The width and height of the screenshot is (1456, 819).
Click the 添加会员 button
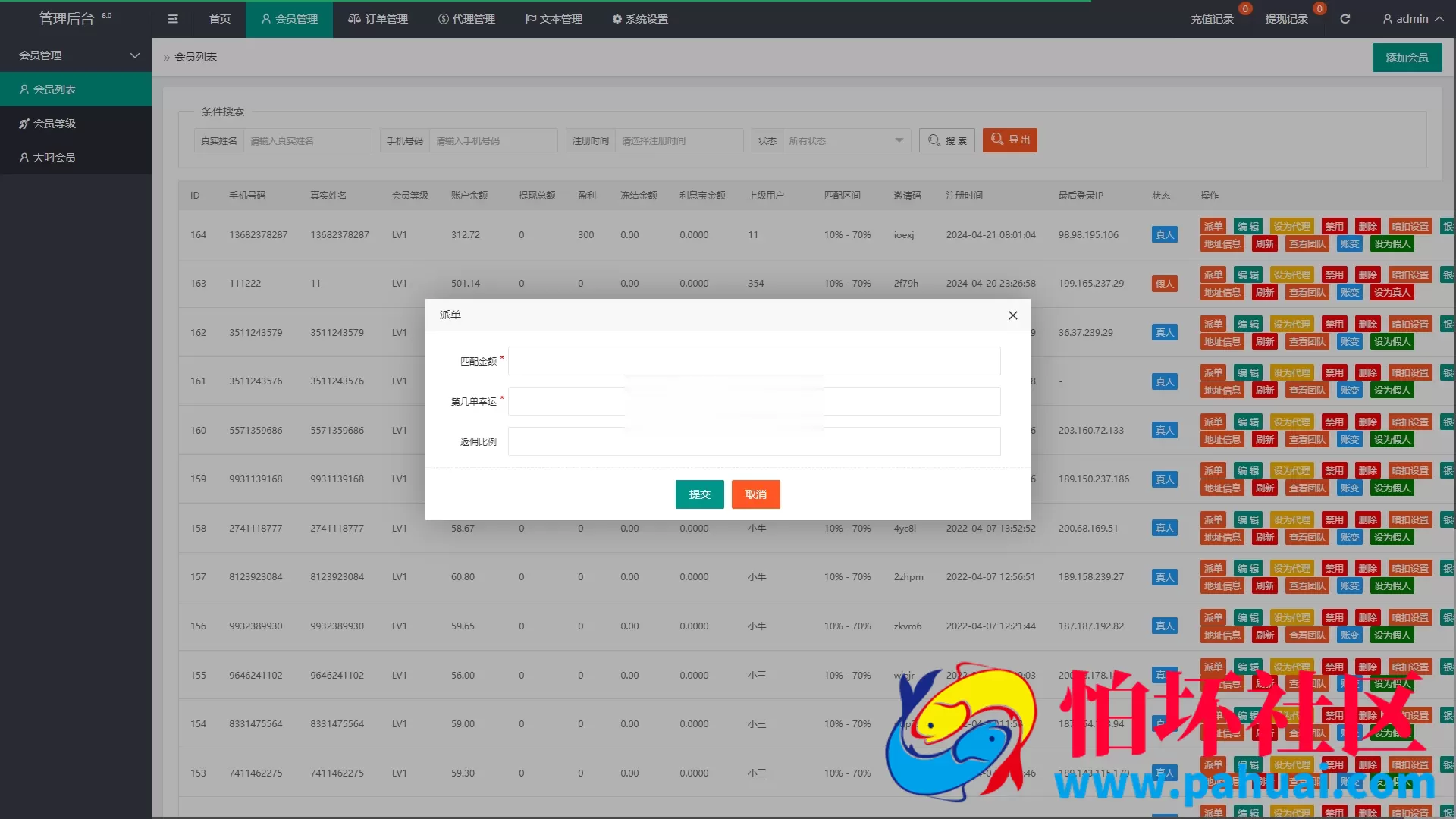(1407, 58)
